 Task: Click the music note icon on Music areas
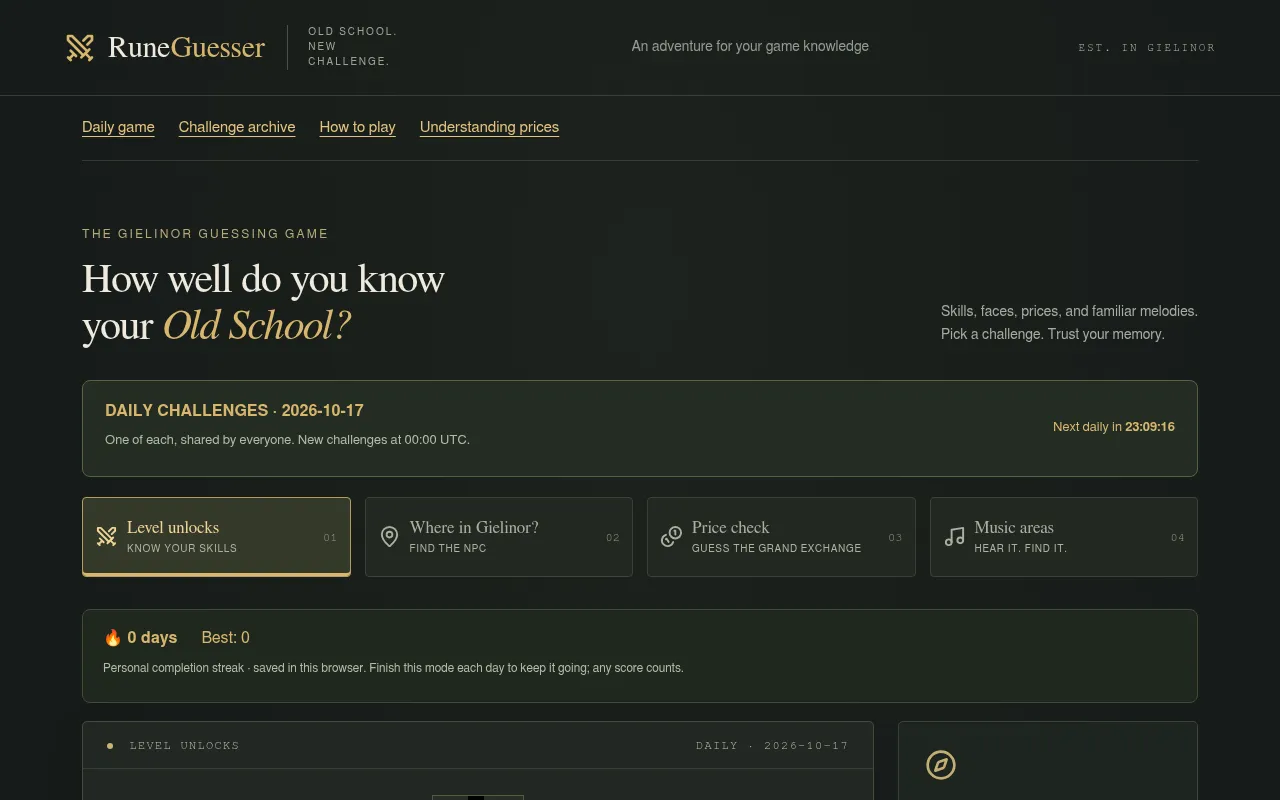(x=955, y=537)
